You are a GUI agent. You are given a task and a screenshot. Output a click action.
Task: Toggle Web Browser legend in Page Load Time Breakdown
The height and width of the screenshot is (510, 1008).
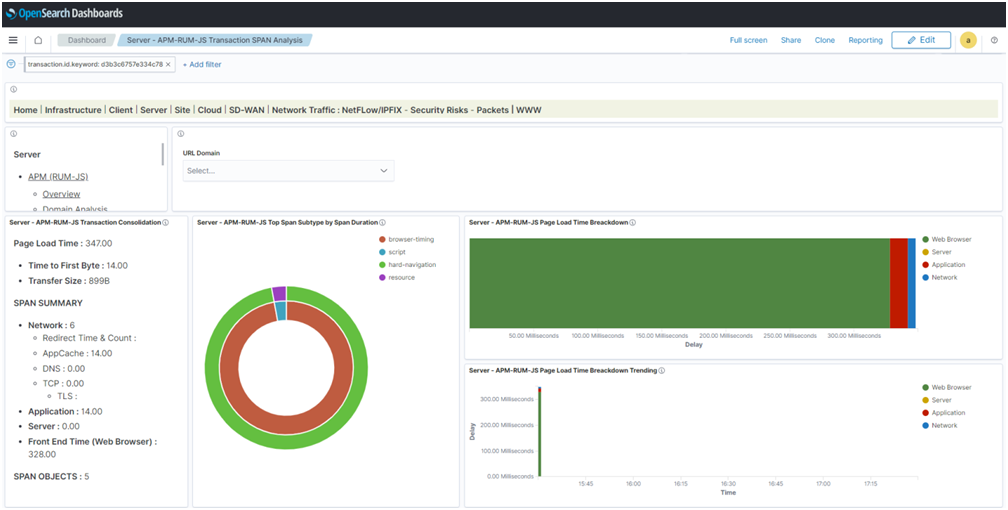[x=947, y=239]
